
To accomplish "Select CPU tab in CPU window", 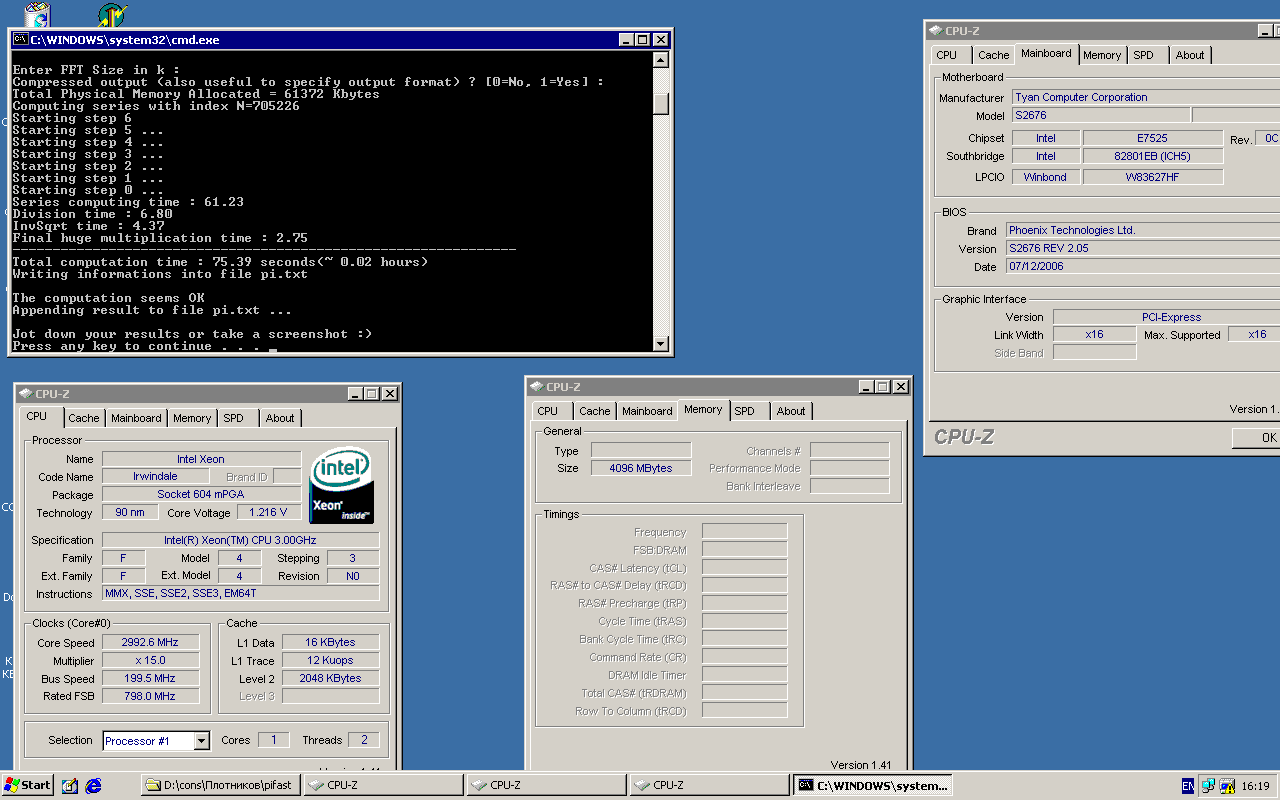I will click(x=37, y=416).
